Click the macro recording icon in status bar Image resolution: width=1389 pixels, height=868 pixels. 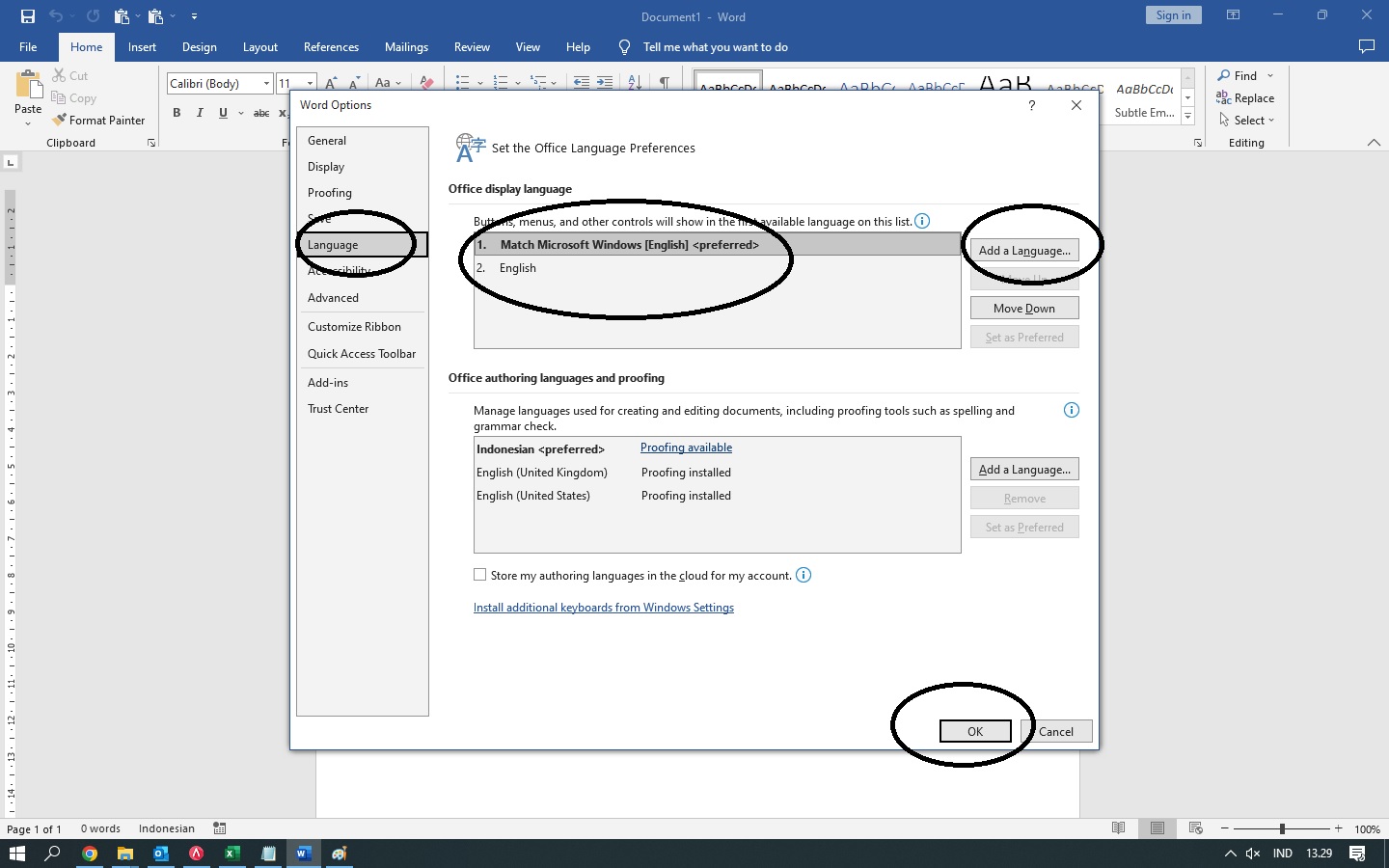point(220,828)
